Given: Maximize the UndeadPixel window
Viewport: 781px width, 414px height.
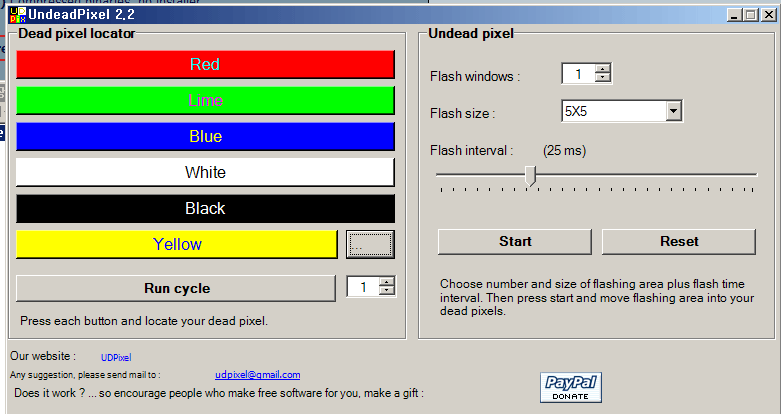Looking at the screenshot, I should 751,15.
